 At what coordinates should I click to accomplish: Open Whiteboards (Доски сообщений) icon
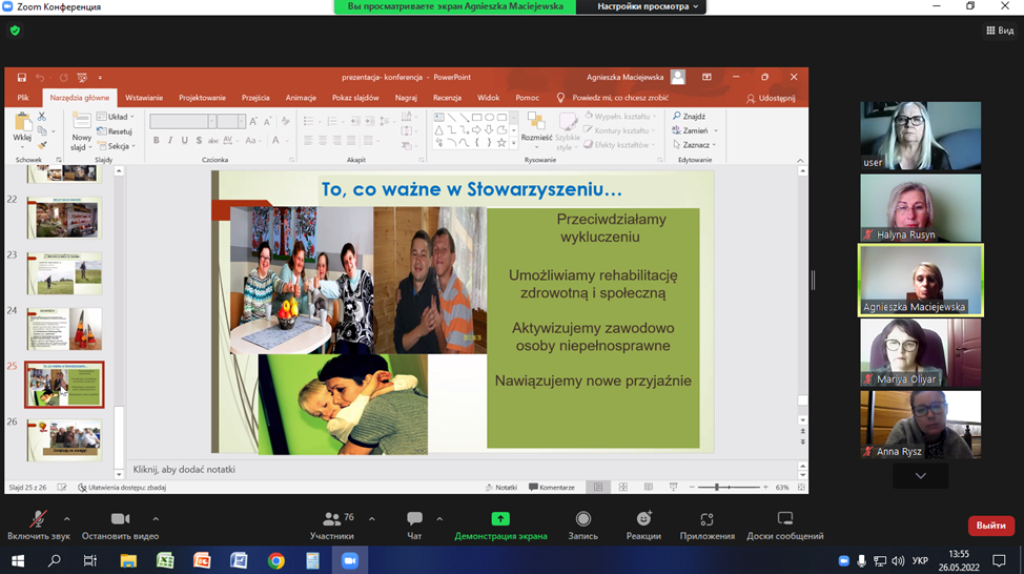coord(785,519)
